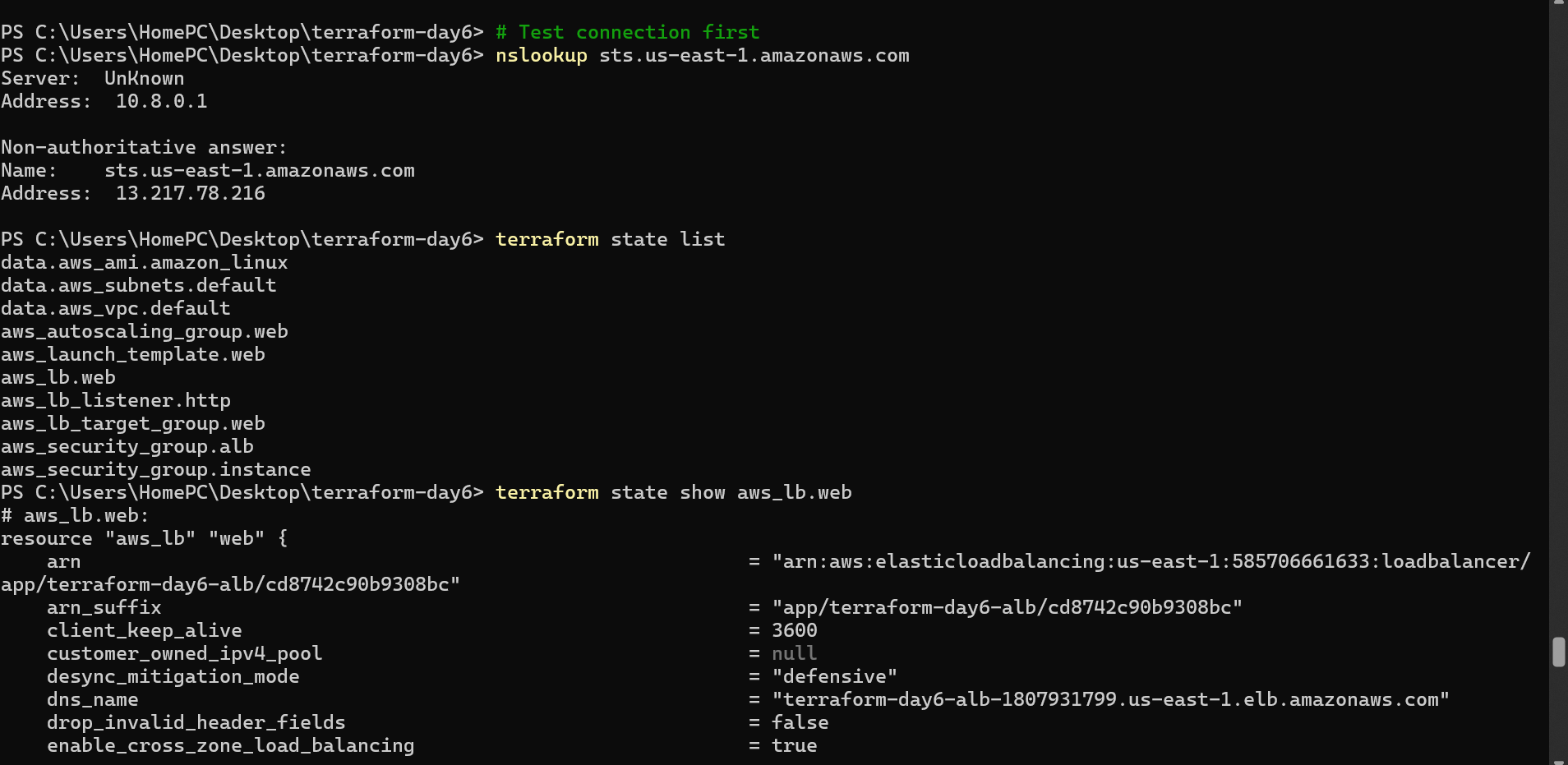Click the data.aws_ami.amazon_linux entry

[145, 263]
